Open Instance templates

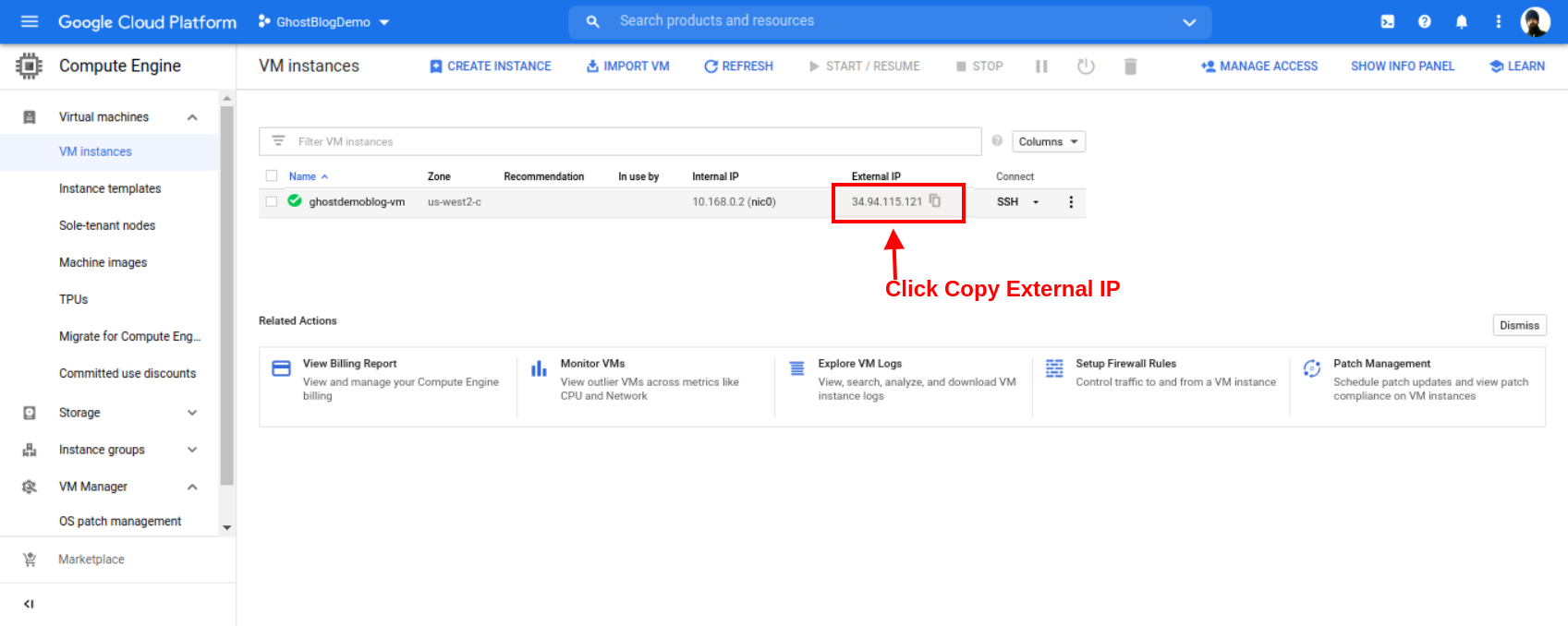click(110, 188)
